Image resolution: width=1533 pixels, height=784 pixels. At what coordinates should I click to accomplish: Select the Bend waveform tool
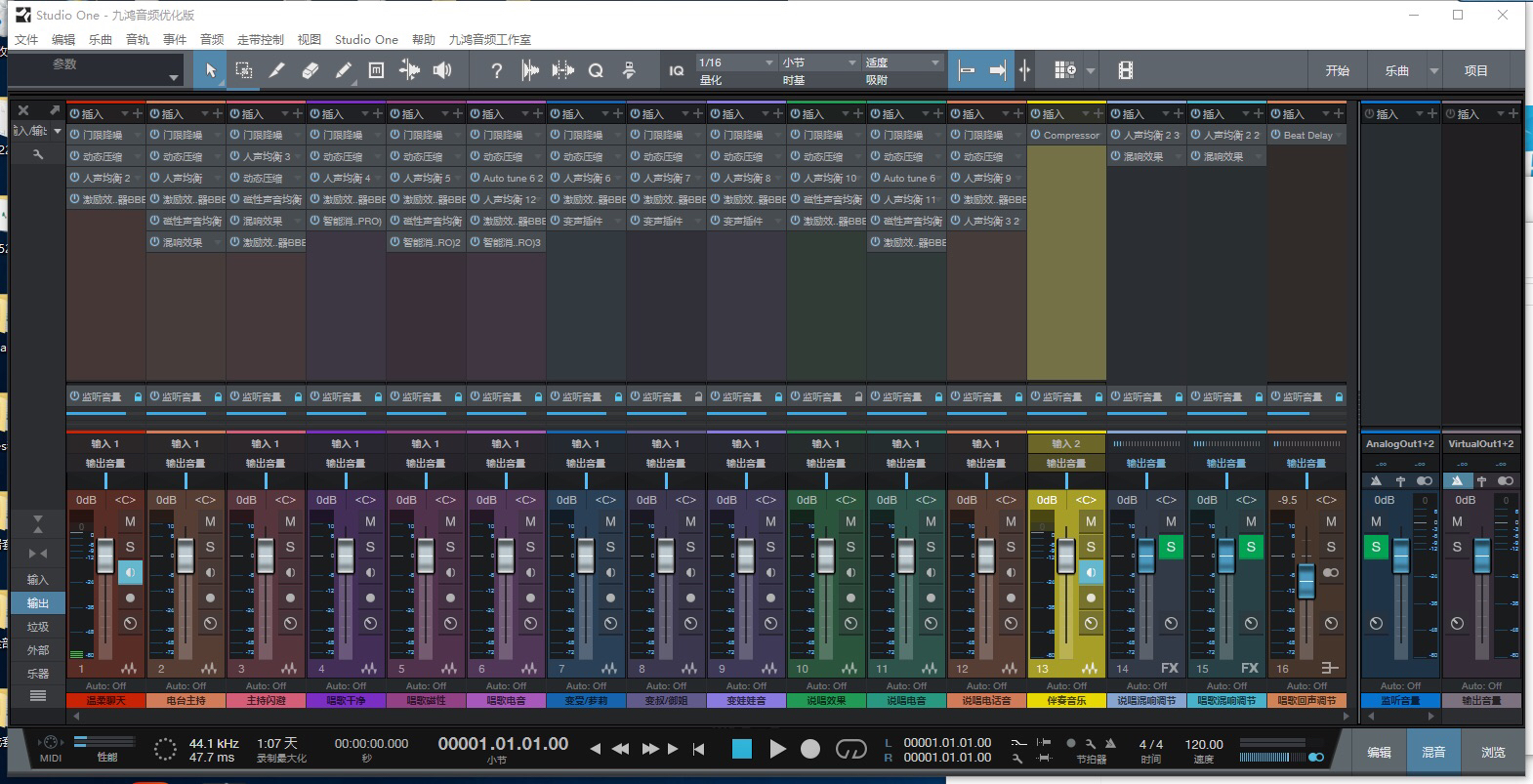click(x=410, y=70)
